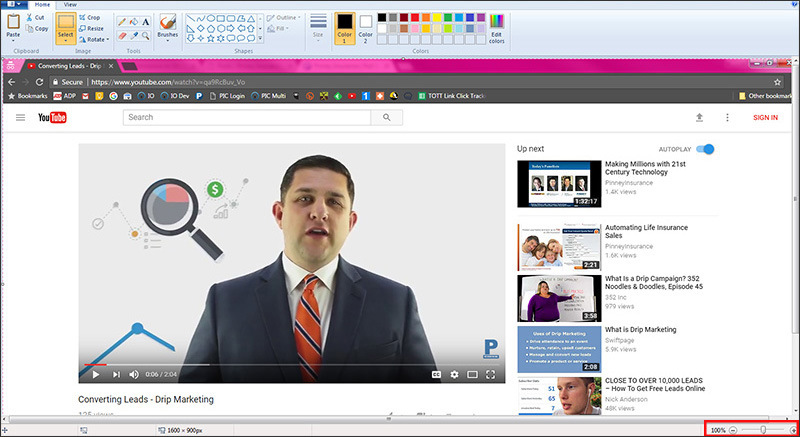Choose the Five-point star shape
Viewport: 800px width, 437px height.
pyautogui.click(x=211, y=38)
